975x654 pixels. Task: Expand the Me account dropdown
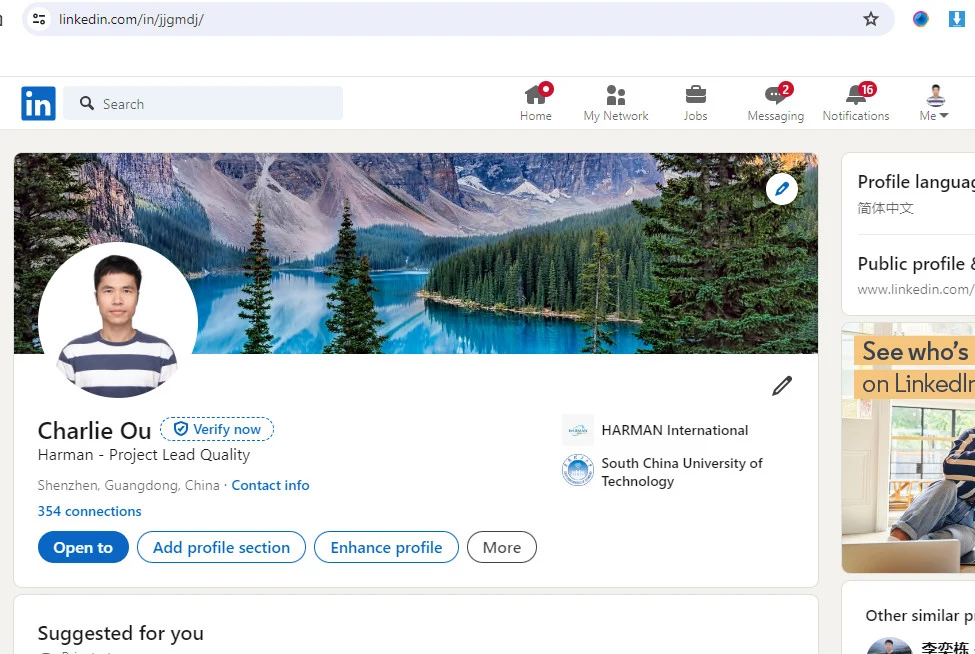pos(934,103)
